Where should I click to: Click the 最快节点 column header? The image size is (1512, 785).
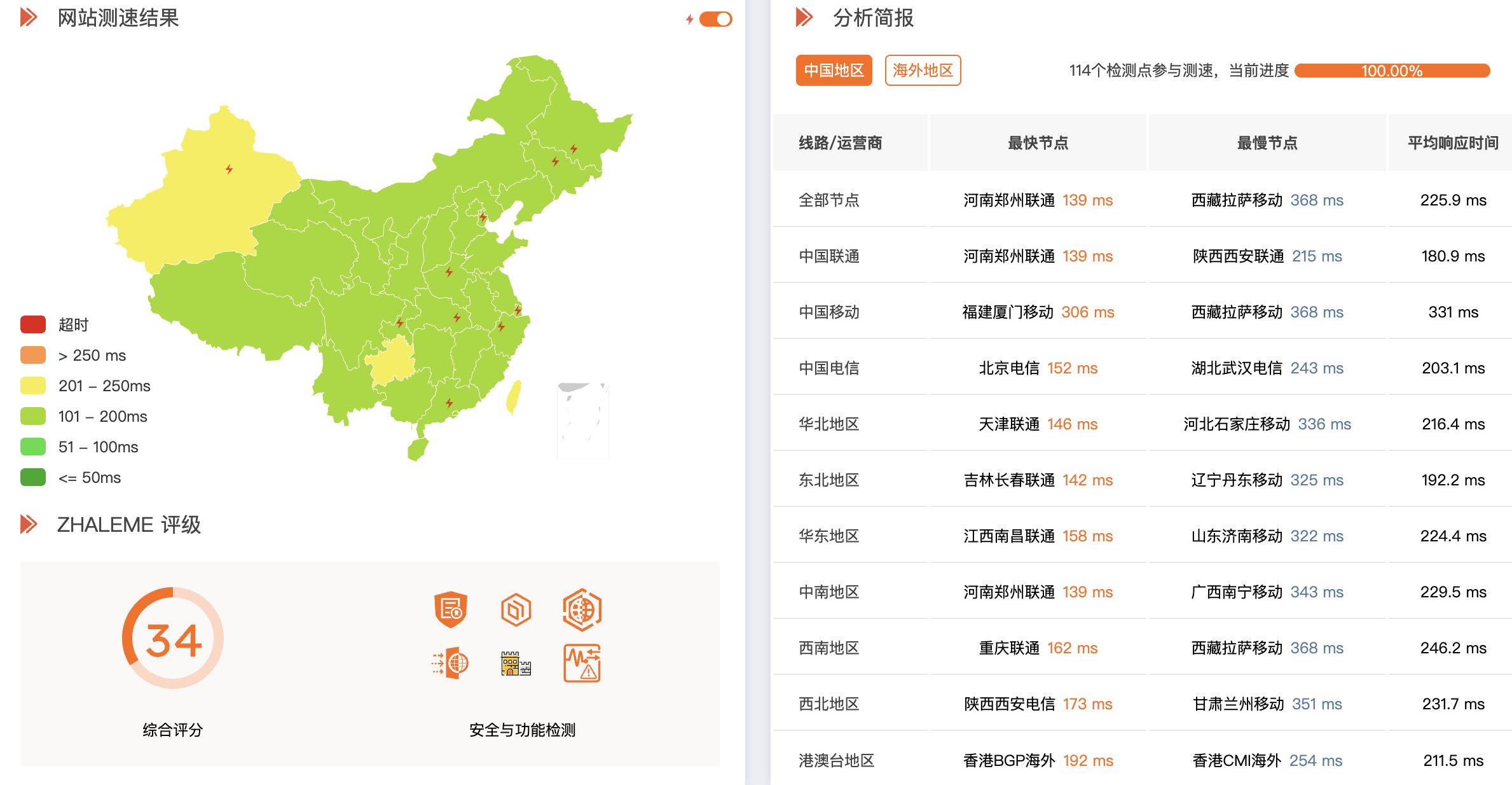point(1038,143)
